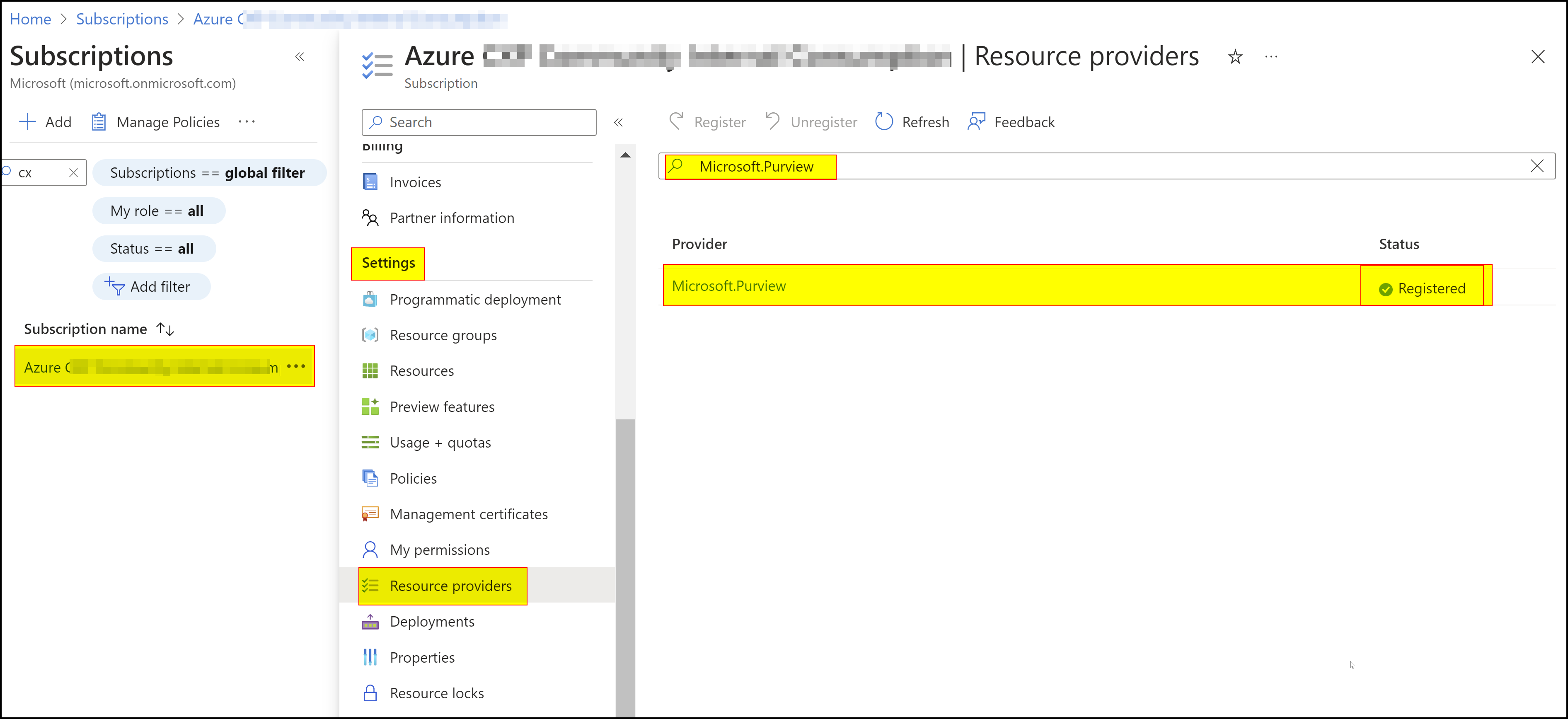Click the Add subscription plus icon
1568x719 pixels.
coord(27,122)
